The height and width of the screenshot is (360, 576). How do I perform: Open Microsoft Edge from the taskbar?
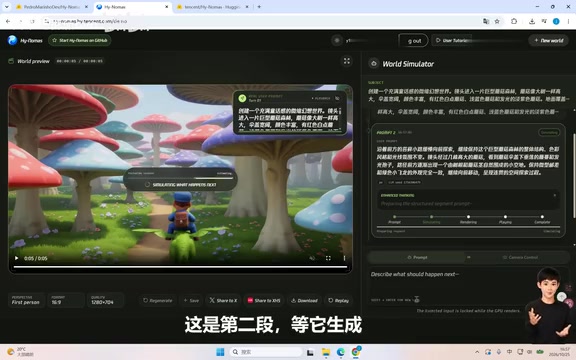click(340, 352)
